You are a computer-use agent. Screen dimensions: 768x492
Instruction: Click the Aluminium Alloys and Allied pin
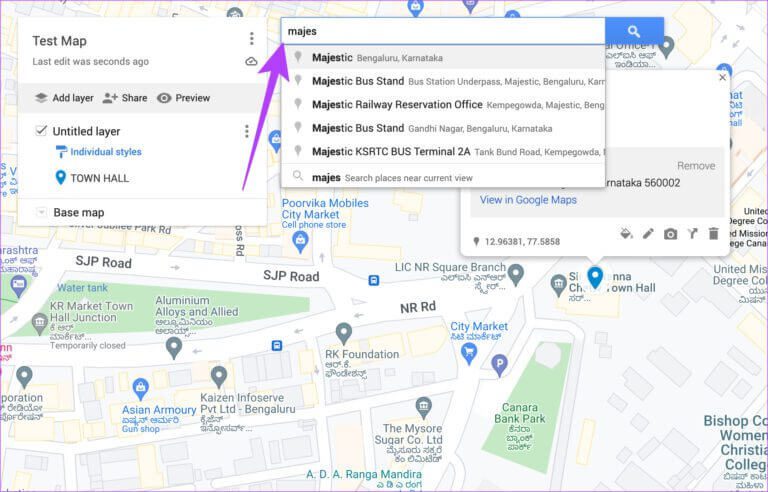174,347
